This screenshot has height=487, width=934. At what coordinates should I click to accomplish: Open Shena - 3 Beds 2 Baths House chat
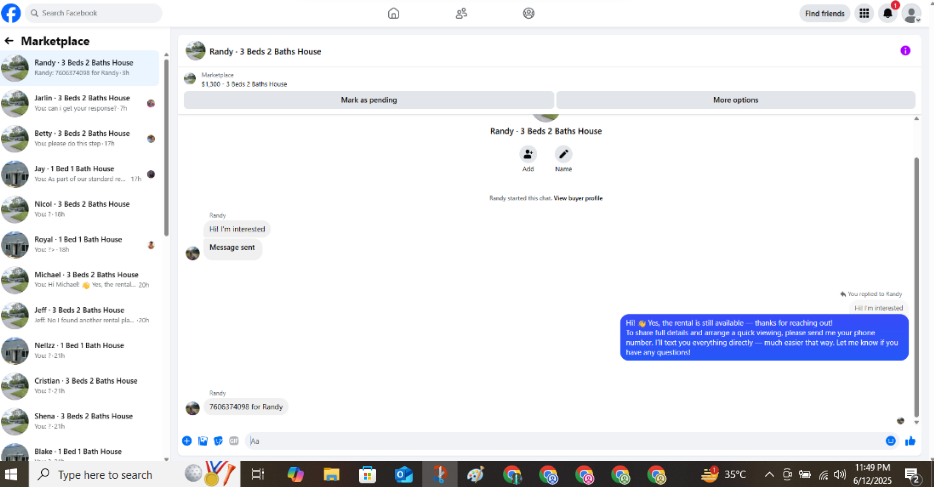click(80, 422)
